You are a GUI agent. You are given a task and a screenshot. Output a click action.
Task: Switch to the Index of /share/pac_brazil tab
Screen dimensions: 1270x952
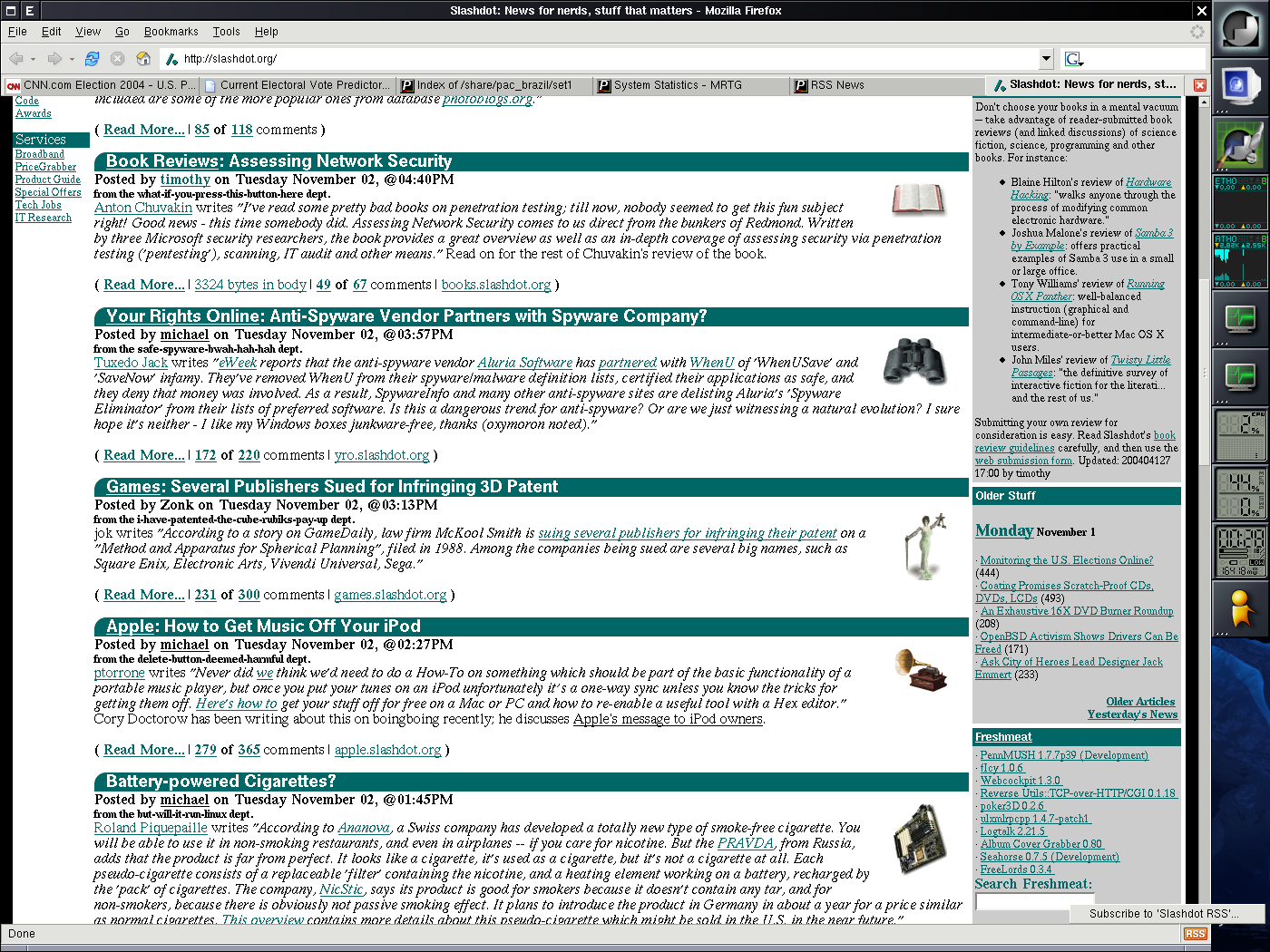494,85
